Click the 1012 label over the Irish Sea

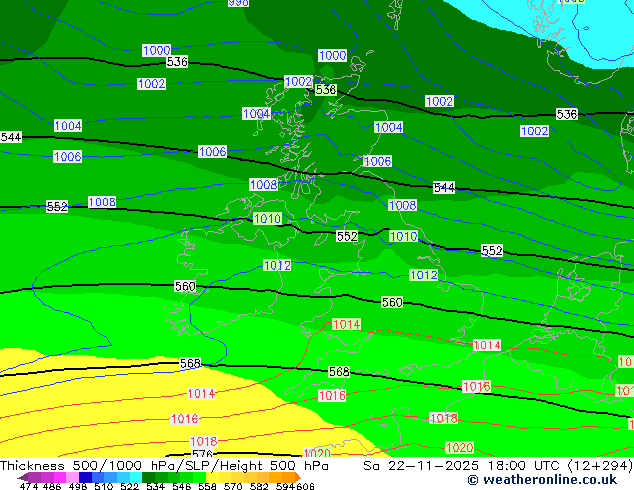coord(277,266)
